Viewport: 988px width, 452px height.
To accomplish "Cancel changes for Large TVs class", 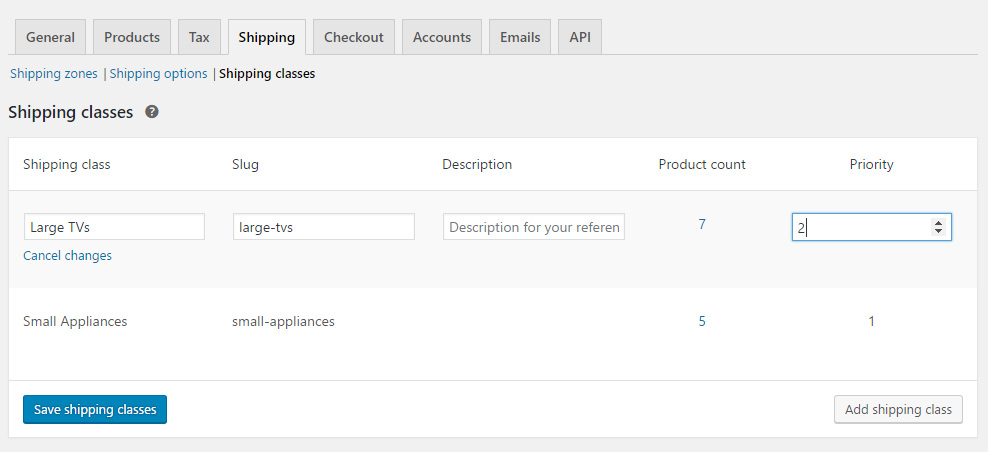I will [x=67, y=256].
